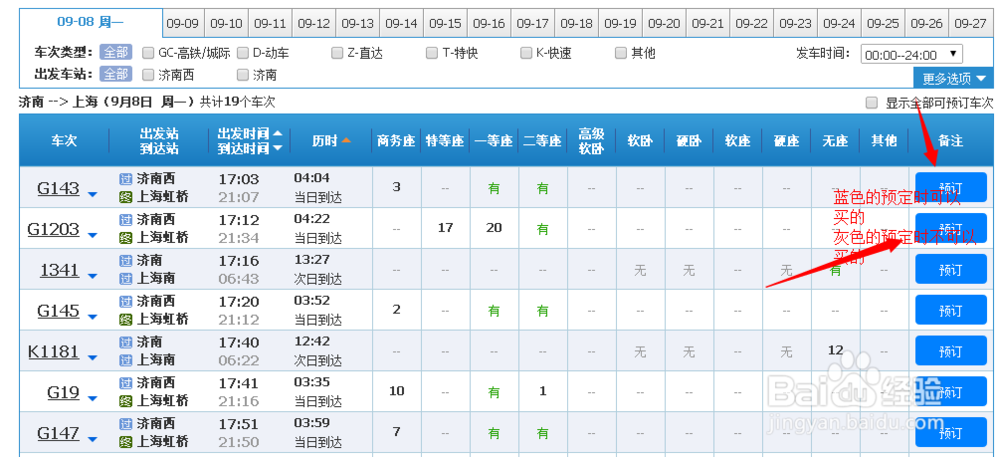The width and height of the screenshot is (1000, 457).
Task: Click 商务座 count 10 for G19
Action: [x=397, y=391]
